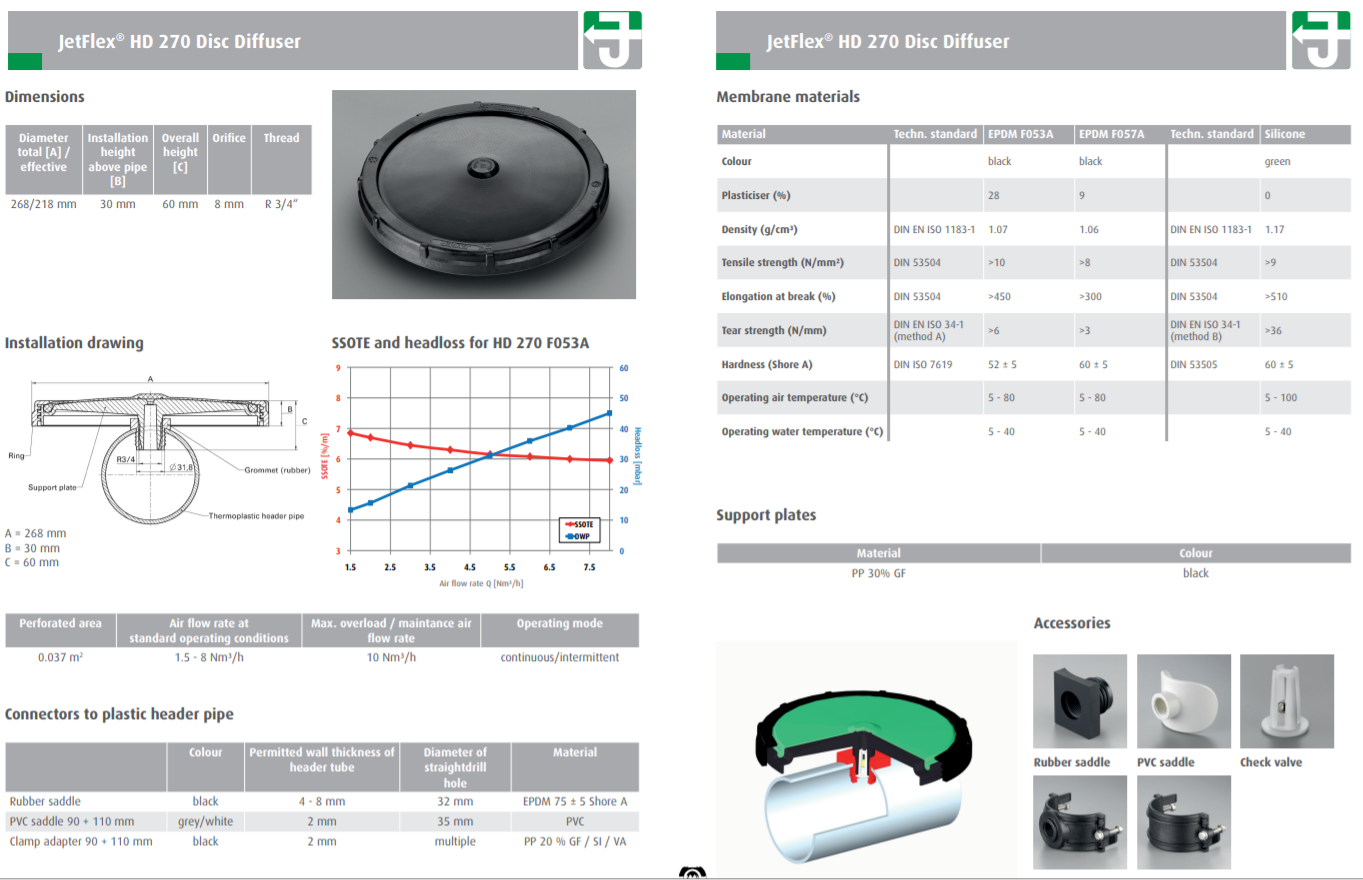1363x880 pixels.
Task: Click 'SSOTE and headloss for HD 270 F053A' heading
Action: [460, 343]
